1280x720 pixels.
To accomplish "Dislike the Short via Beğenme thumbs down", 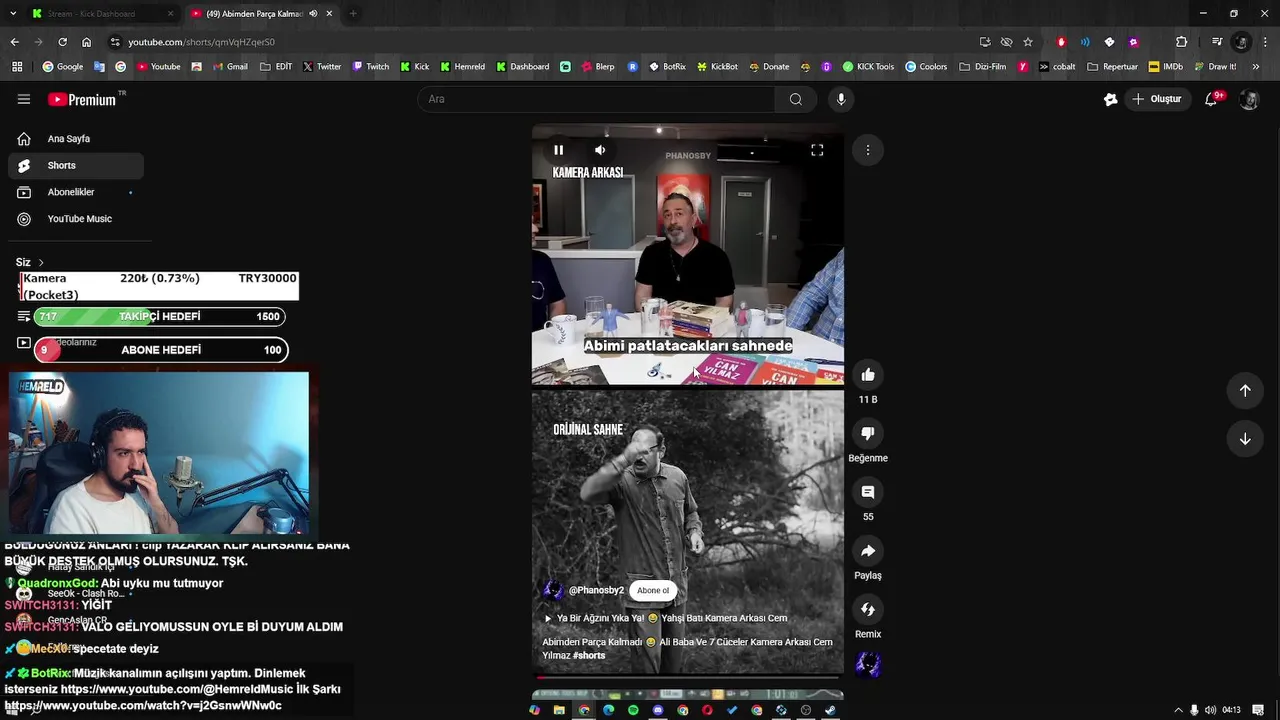I will click(x=868, y=433).
